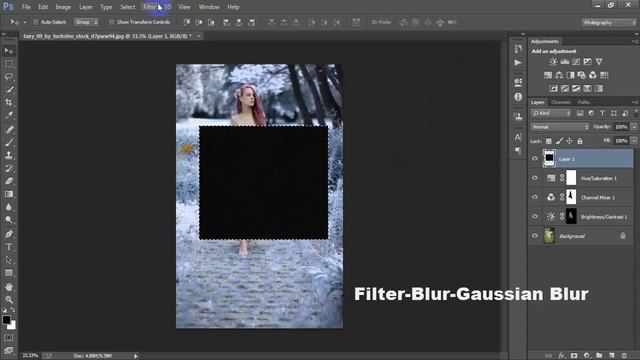This screenshot has width=640, height=360.
Task: Open the Normal blend mode dropdown
Action: click(560, 127)
